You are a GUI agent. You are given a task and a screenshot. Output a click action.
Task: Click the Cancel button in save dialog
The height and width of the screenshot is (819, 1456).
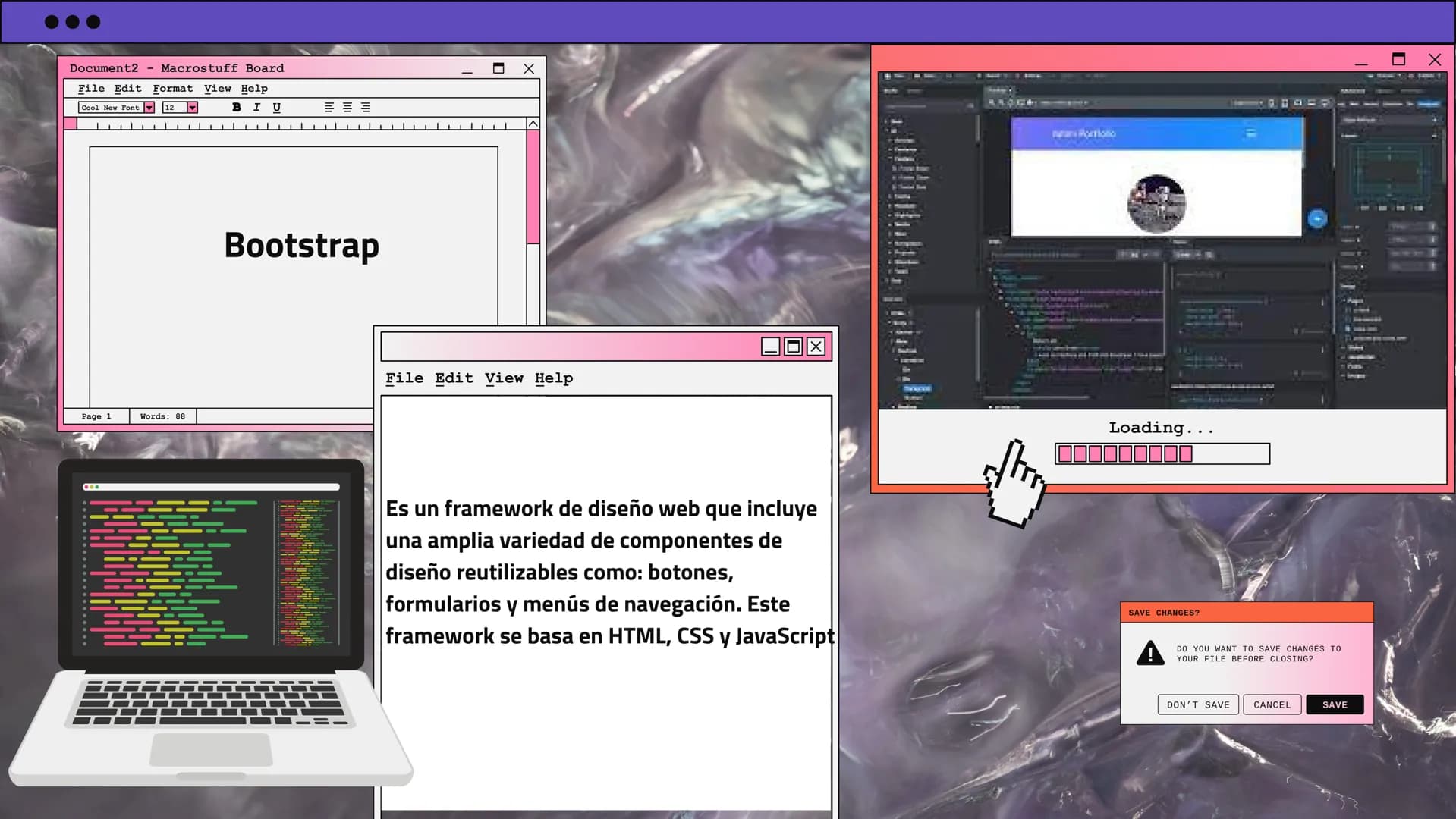1272,704
